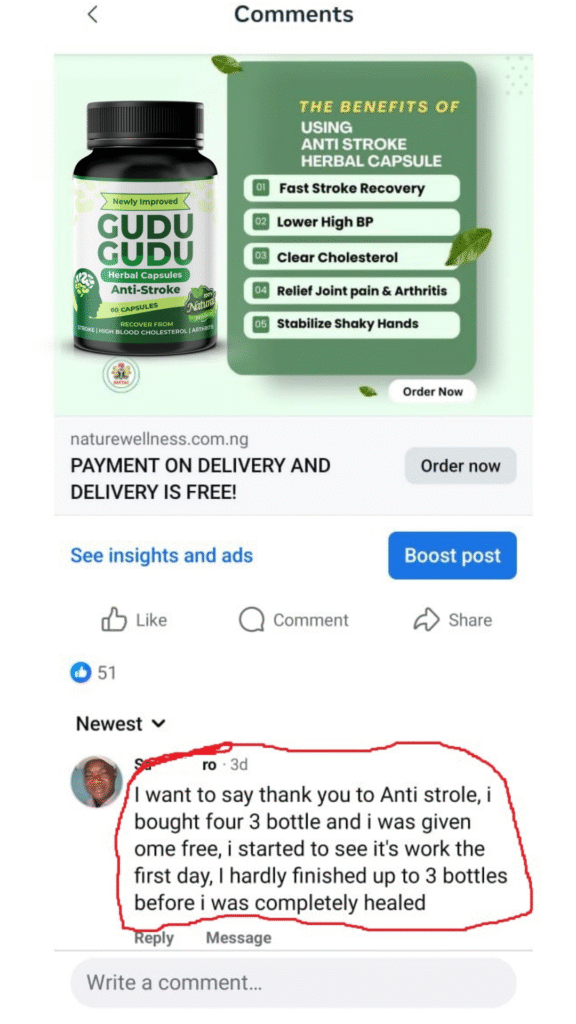The width and height of the screenshot is (576, 1024).
Task: Click Reply under the comment
Action: [154, 938]
